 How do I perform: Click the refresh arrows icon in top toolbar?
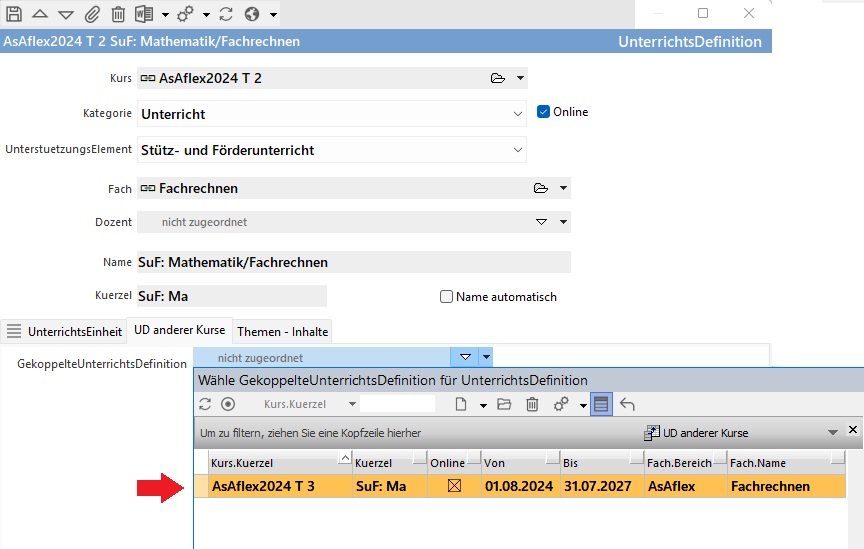(x=226, y=14)
